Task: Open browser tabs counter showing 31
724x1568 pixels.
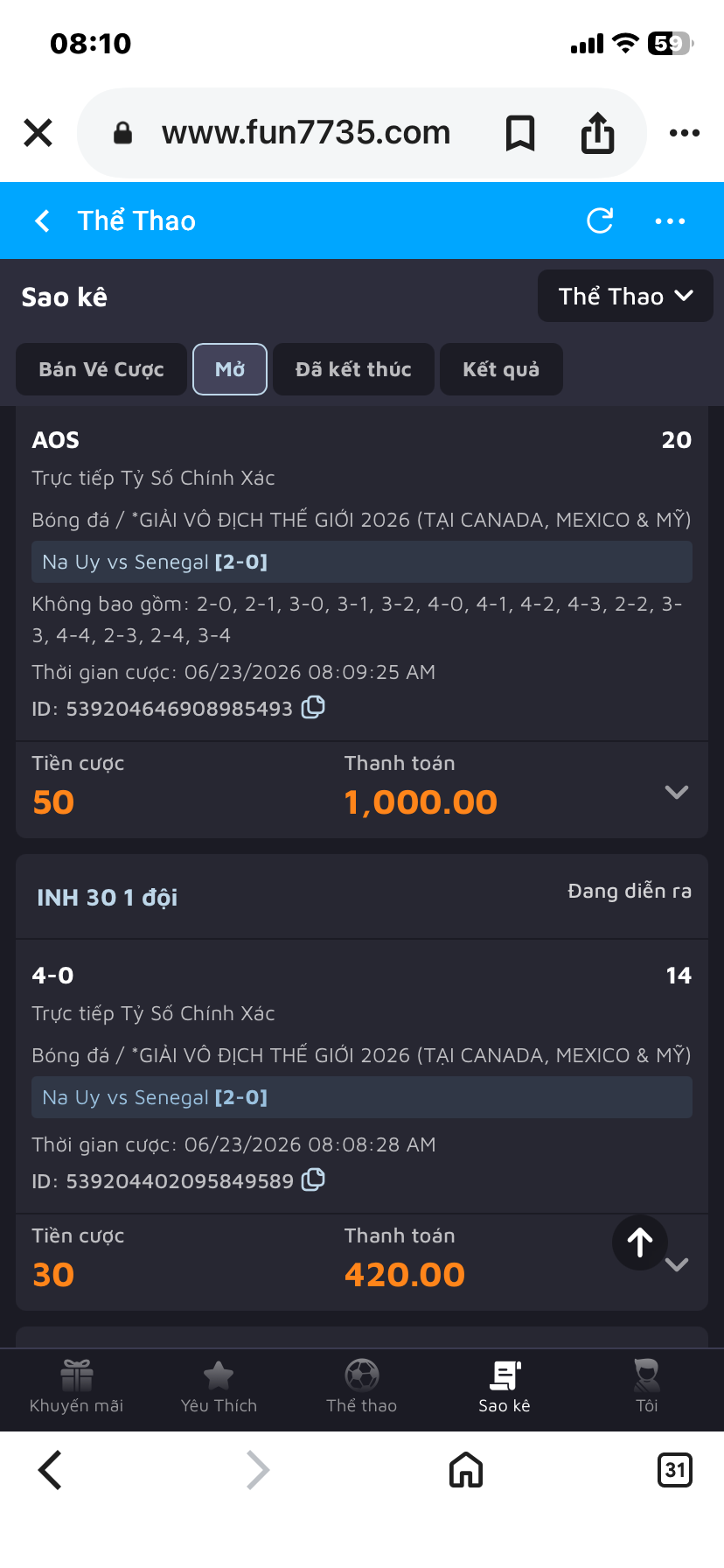Action: (674, 1470)
